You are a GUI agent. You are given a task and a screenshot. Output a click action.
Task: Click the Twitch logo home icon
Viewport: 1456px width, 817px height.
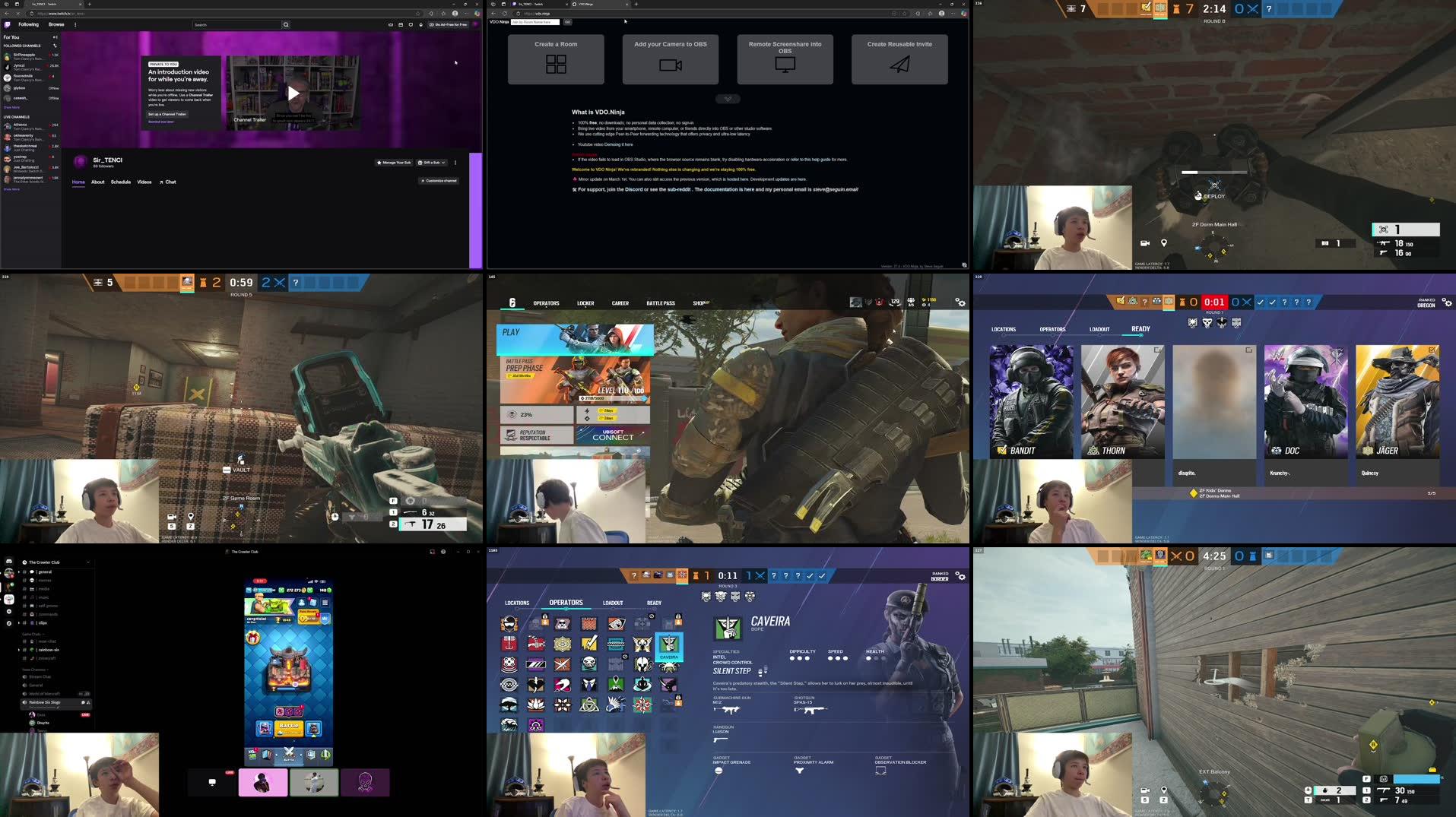[x=8, y=24]
